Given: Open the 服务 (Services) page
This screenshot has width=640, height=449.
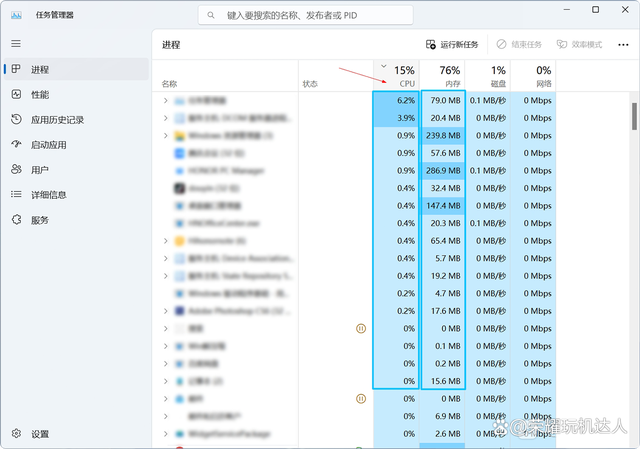Looking at the screenshot, I should [x=40, y=220].
